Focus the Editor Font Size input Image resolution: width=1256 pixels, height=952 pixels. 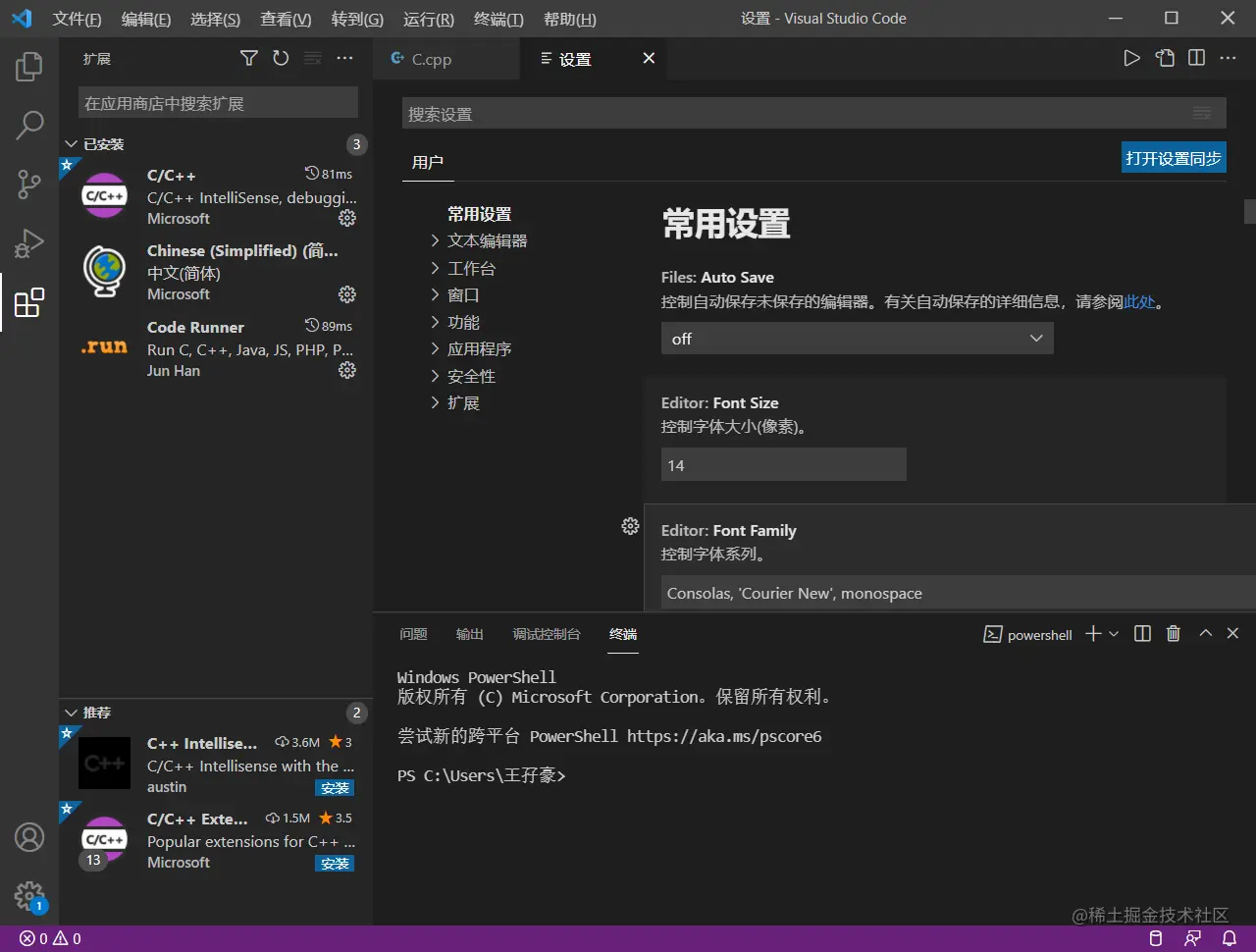coord(784,465)
